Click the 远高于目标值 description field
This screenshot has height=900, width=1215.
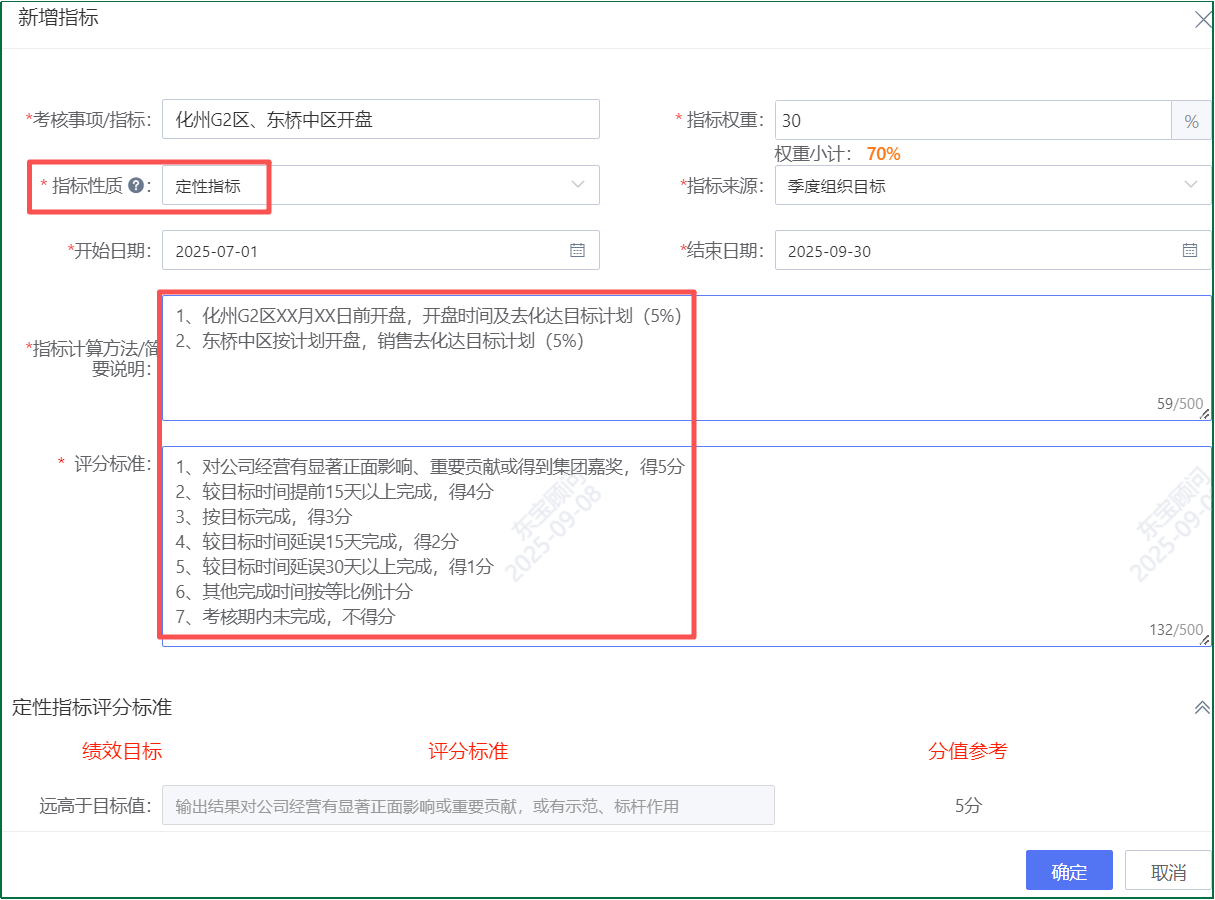tap(468, 805)
